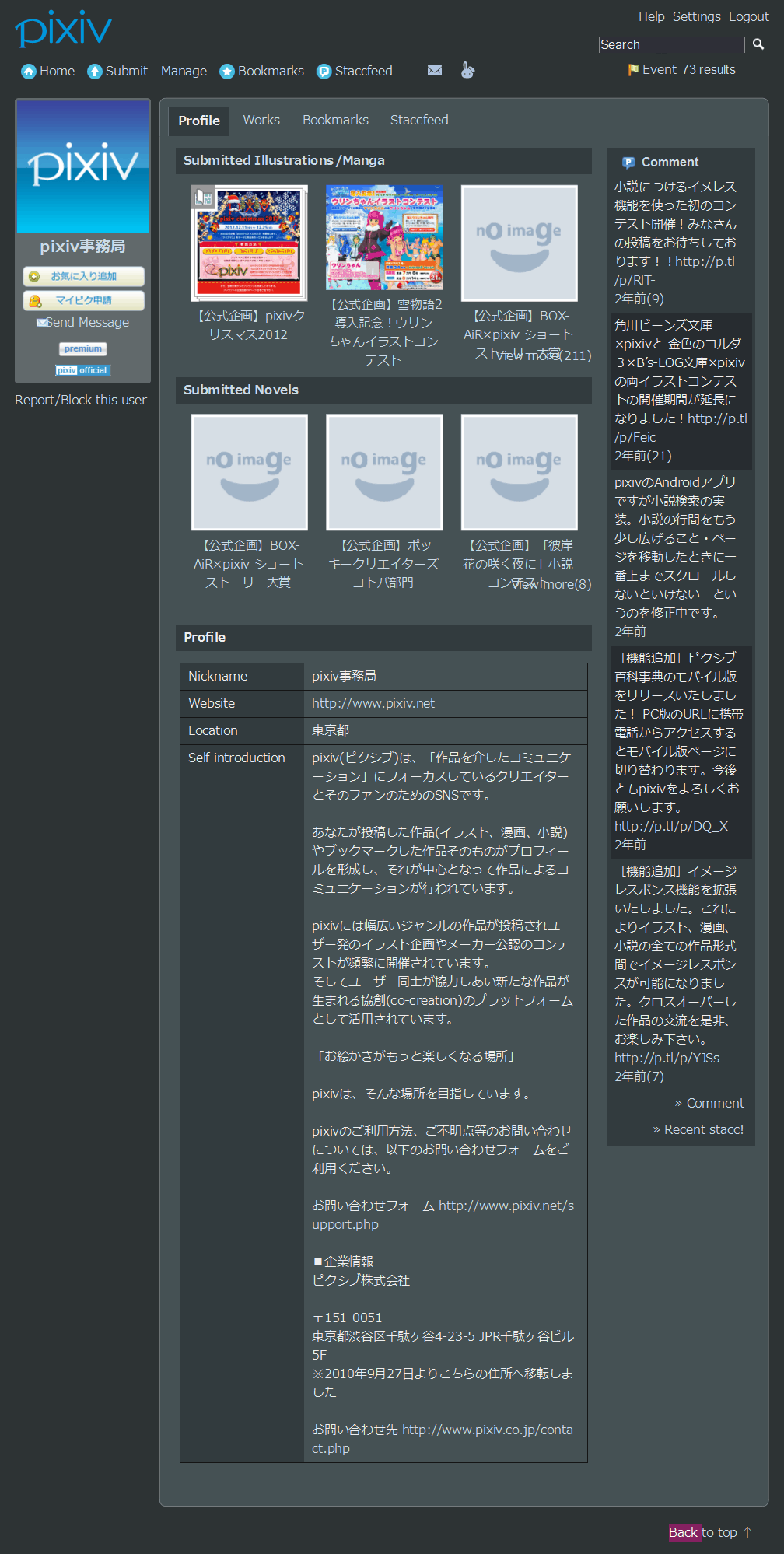The image size is (784, 1554).
Task: Click the pixiv事務局 nickname cell value
Action: 344,676
